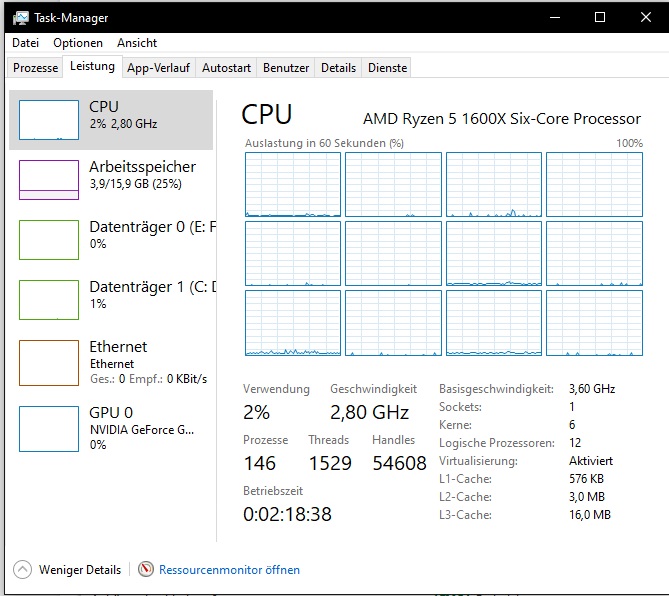Image resolution: width=669 pixels, height=596 pixels.
Task: Open the Arbeitsspeicher memory graph
Action: [49, 180]
